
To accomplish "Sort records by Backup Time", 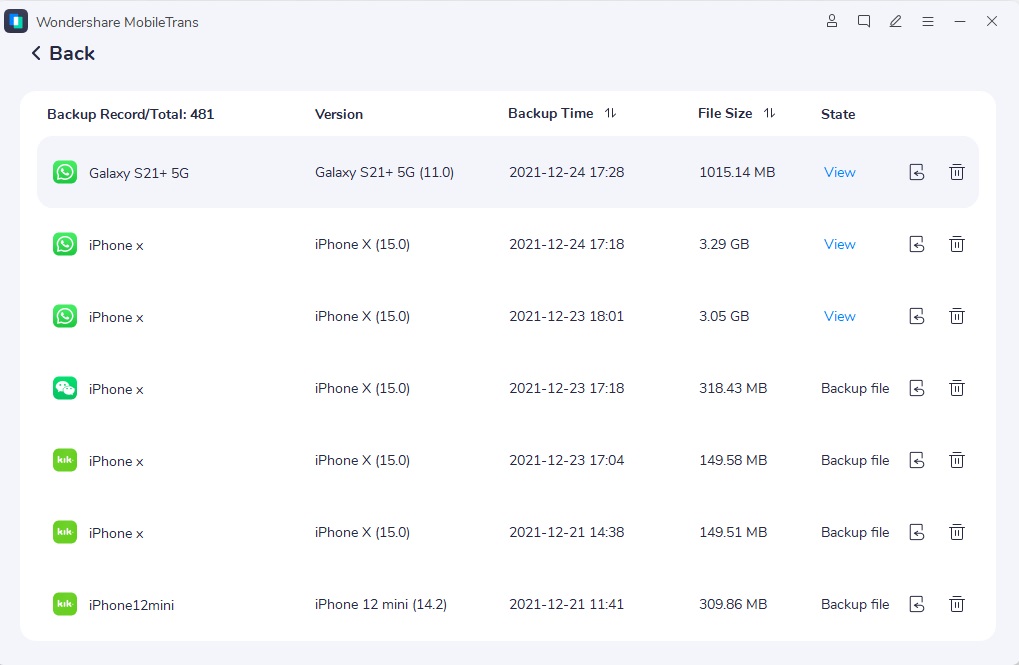I will click(610, 113).
